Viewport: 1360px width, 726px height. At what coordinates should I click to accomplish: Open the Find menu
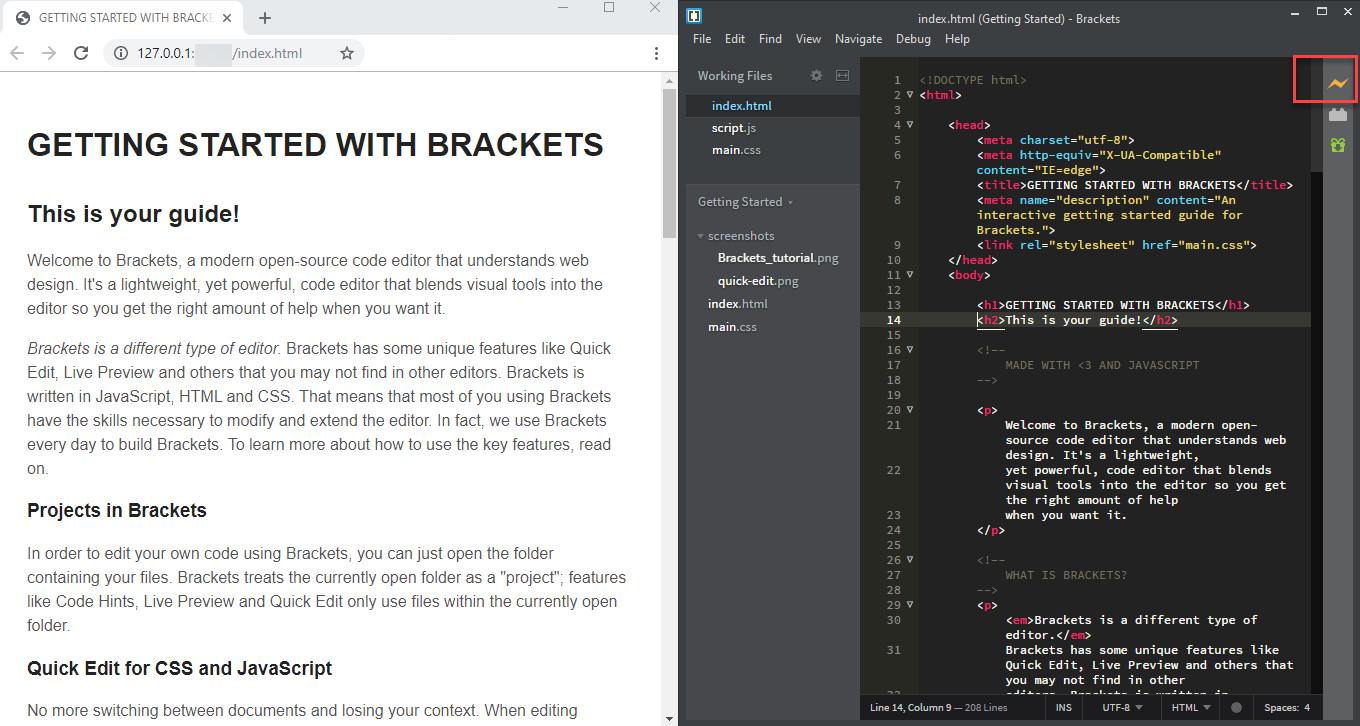pyautogui.click(x=770, y=39)
